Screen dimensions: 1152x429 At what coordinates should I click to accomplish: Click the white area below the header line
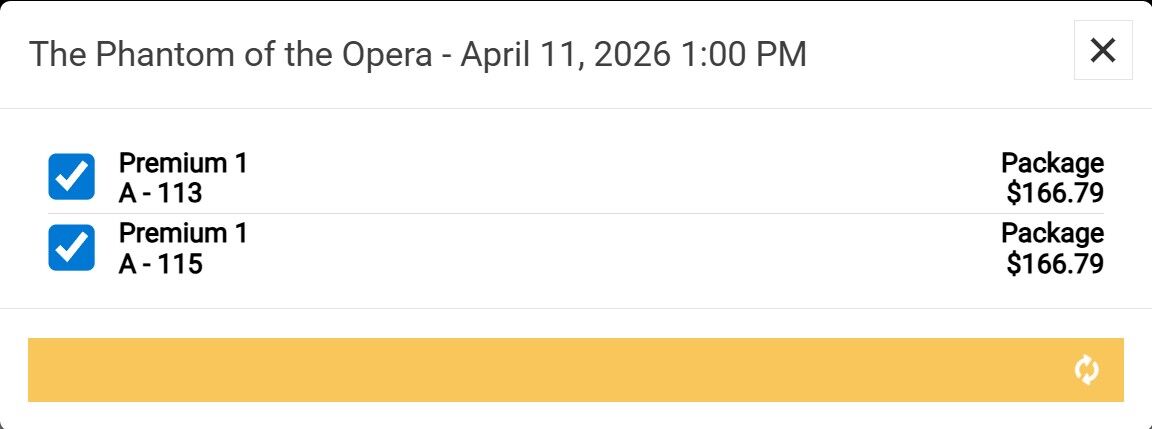click(x=600, y=126)
